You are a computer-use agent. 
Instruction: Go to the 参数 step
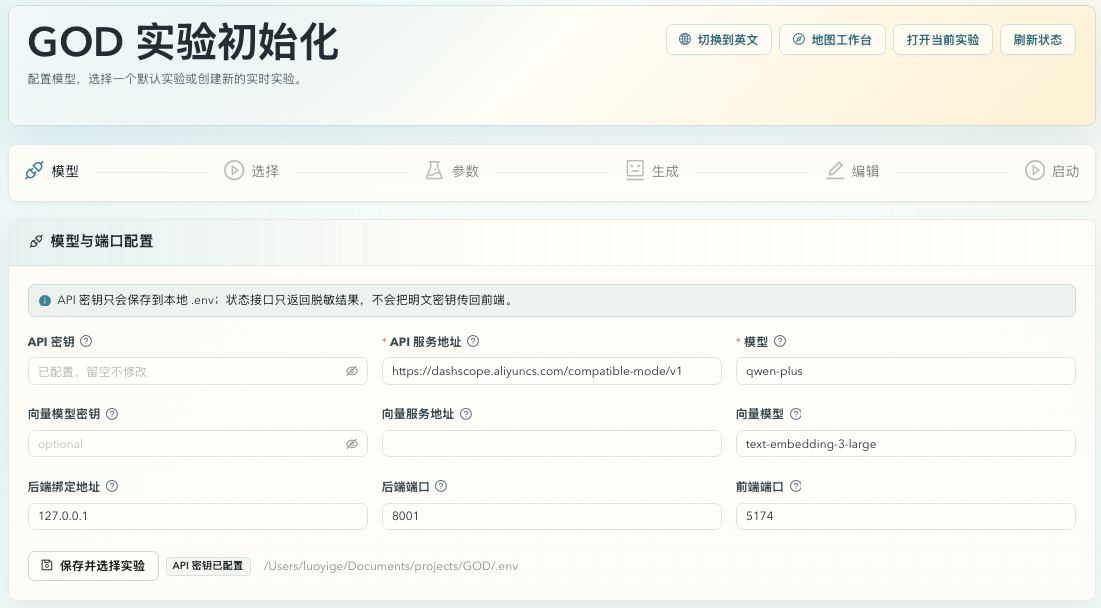coord(452,171)
